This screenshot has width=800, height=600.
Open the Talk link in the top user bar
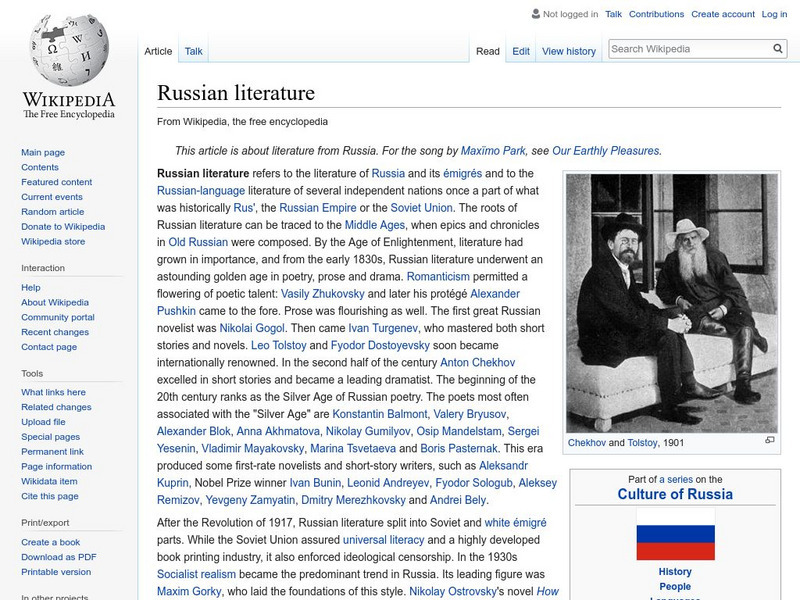tap(613, 14)
